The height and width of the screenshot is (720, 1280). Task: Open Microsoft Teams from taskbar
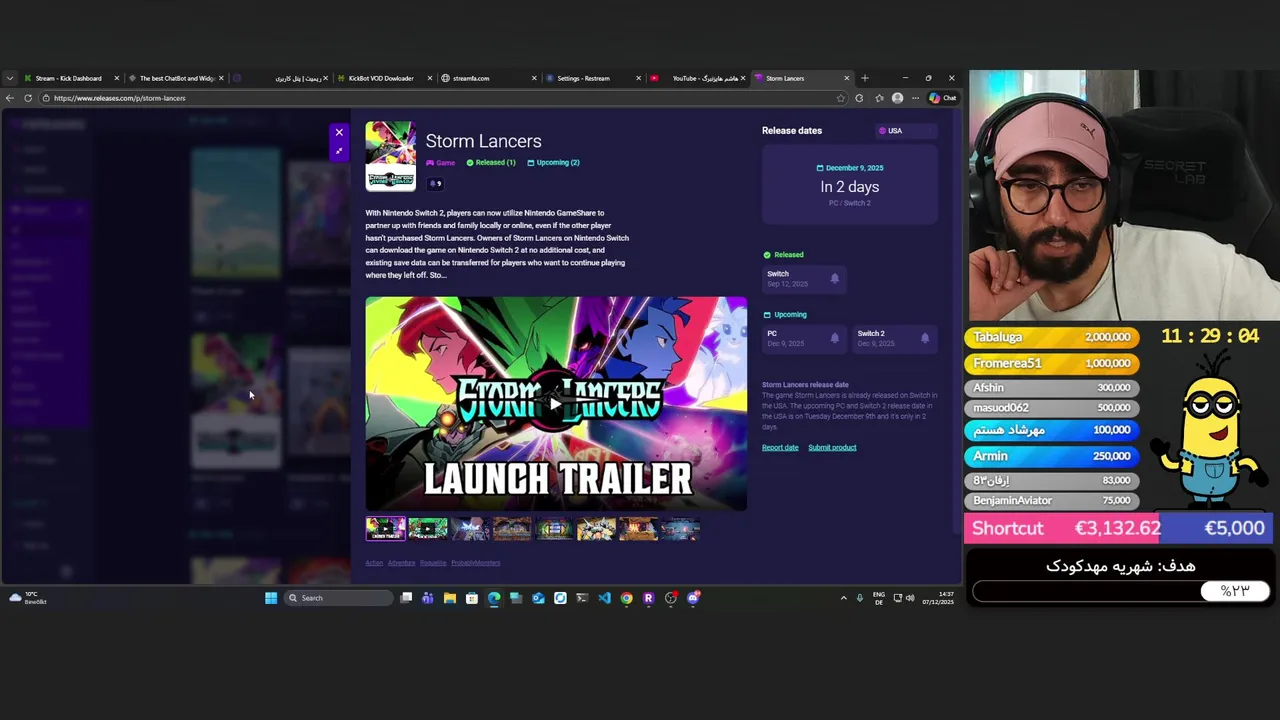click(428, 598)
